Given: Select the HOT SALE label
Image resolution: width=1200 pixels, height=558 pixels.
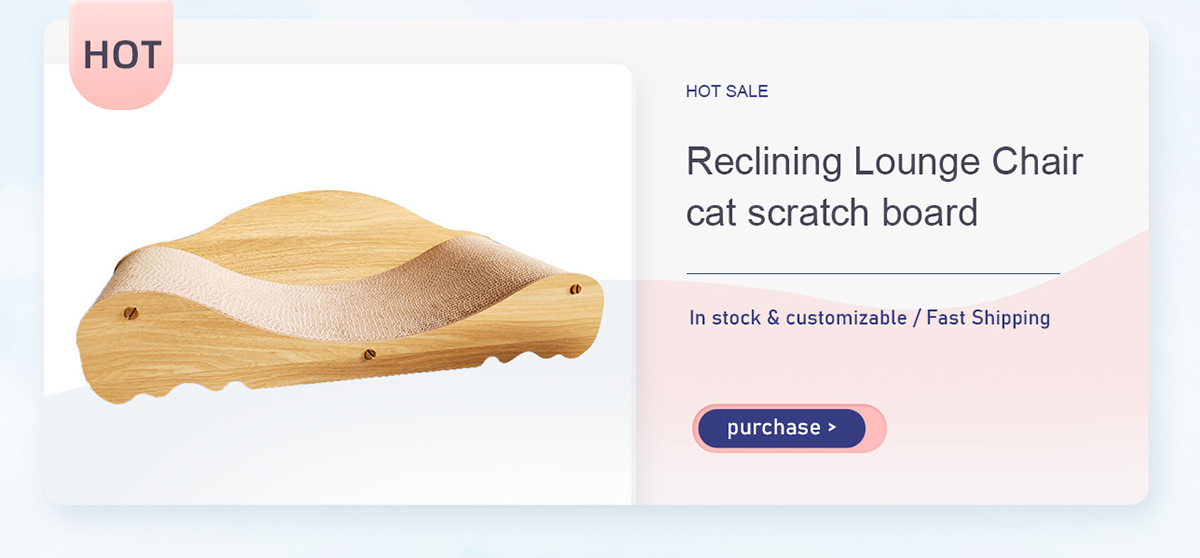Looking at the screenshot, I should click(x=727, y=91).
